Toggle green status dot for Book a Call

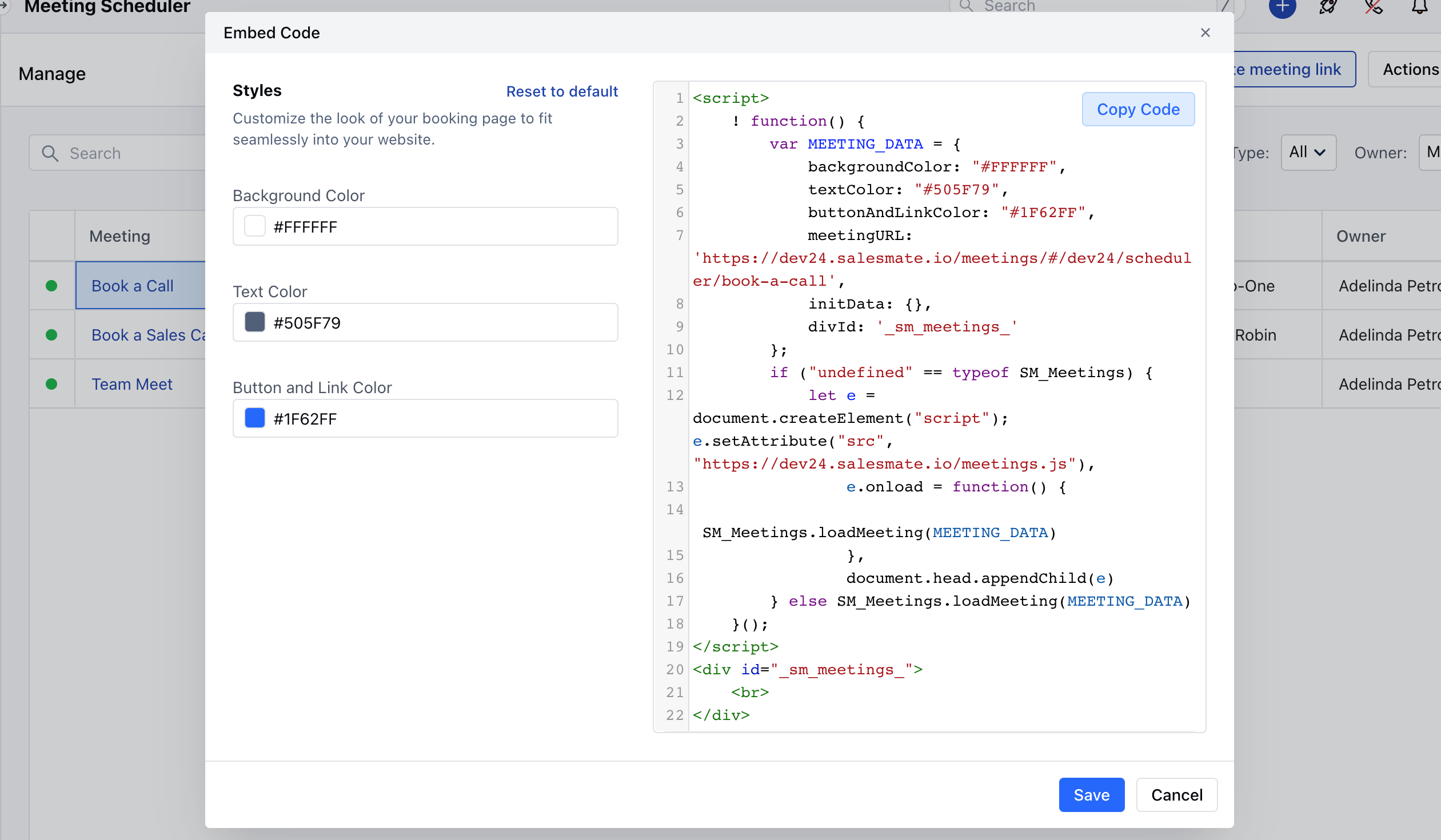click(x=51, y=286)
